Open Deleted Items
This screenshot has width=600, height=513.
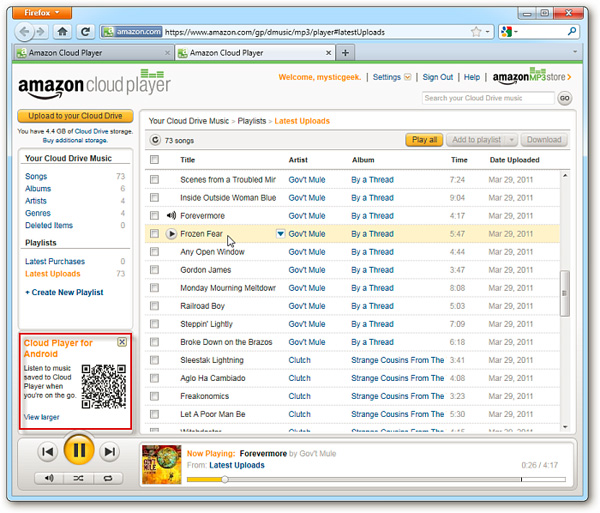(49, 225)
